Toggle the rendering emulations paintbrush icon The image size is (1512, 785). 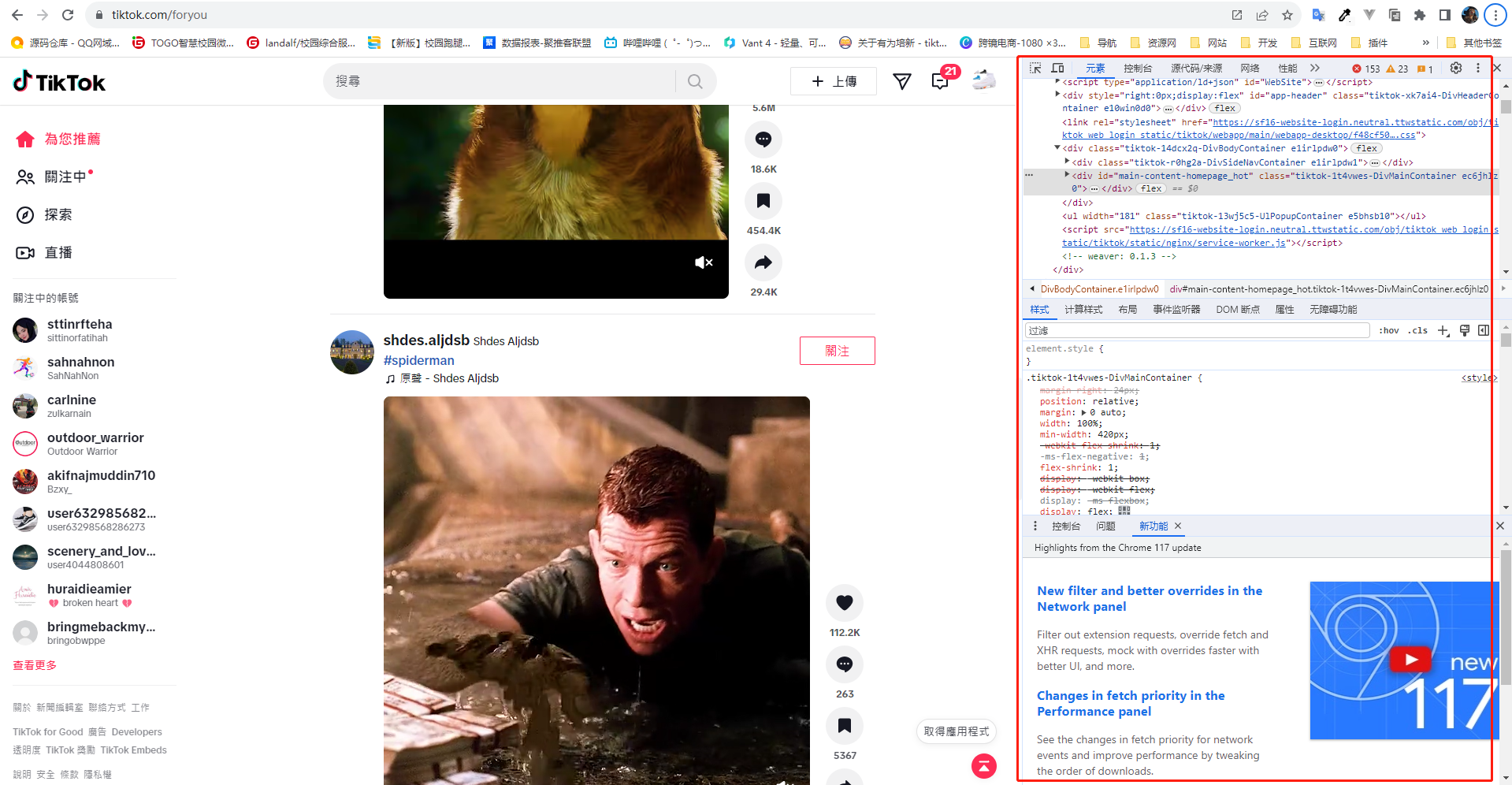pos(1465,330)
